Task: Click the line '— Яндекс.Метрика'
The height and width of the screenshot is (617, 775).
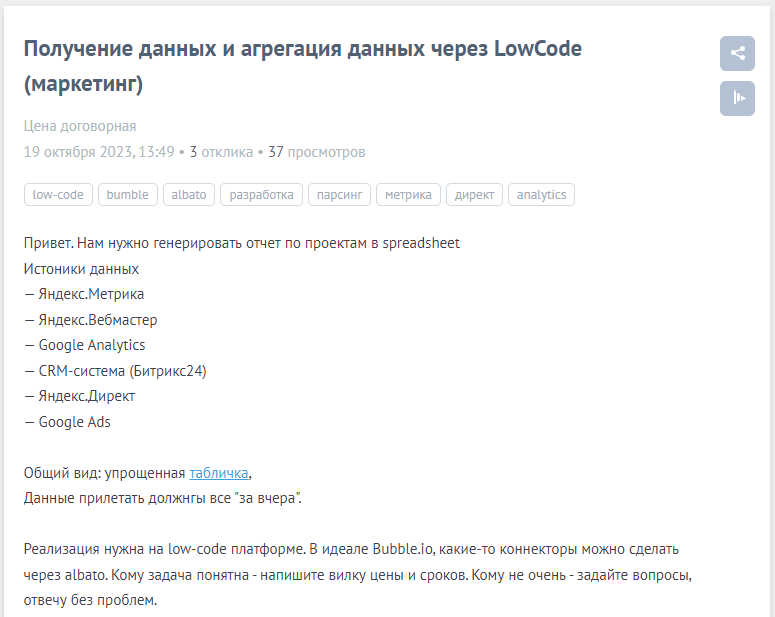Action: [84, 294]
